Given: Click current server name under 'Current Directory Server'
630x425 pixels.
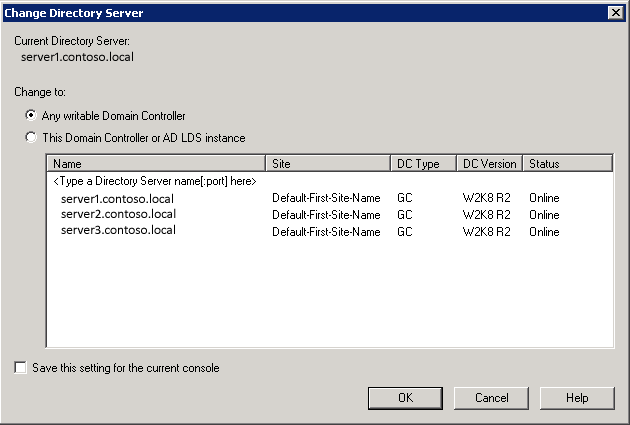Looking at the screenshot, I should coord(77,57).
